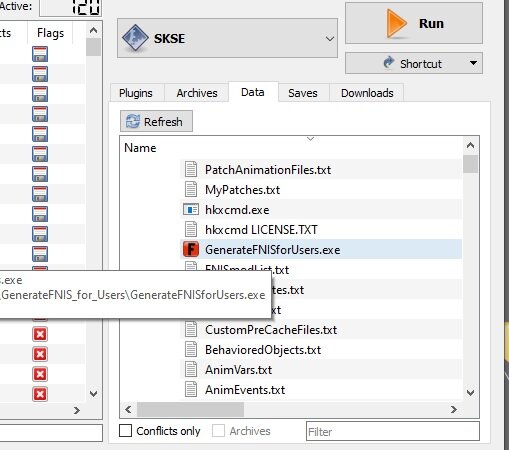Image resolution: width=509 pixels, height=450 pixels.
Task: Click the data list horizontal scrollbar thumb
Action: [x=190, y=409]
